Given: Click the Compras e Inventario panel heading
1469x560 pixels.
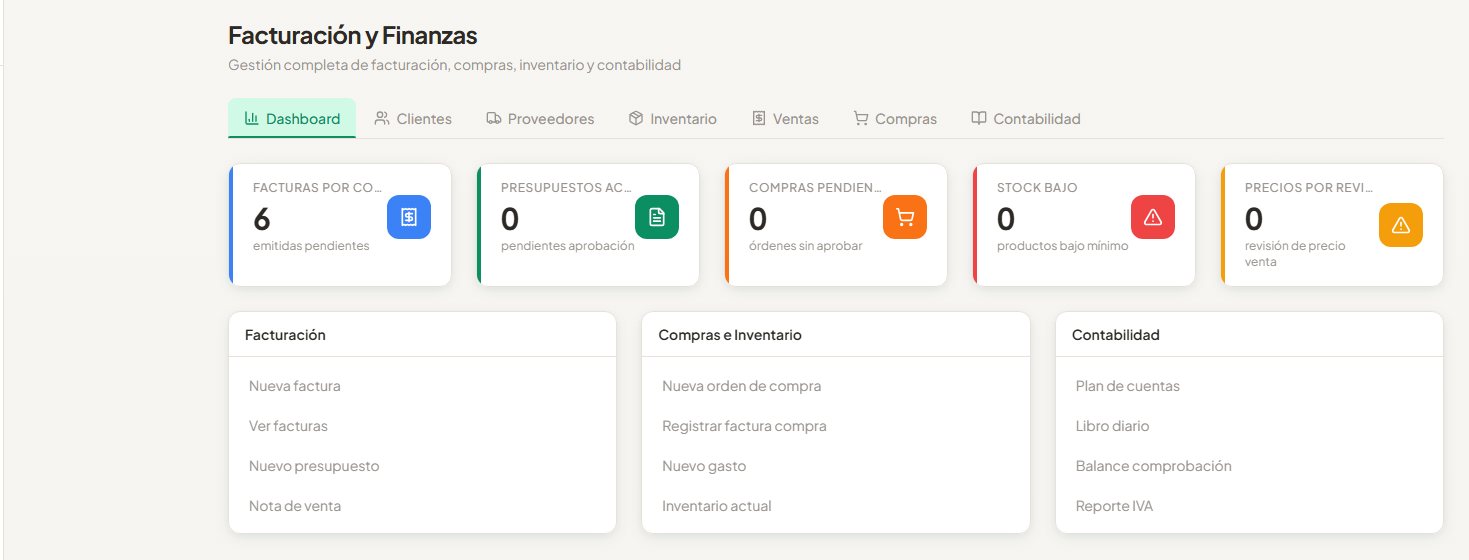Looking at the screenshot, I should 730,335.
